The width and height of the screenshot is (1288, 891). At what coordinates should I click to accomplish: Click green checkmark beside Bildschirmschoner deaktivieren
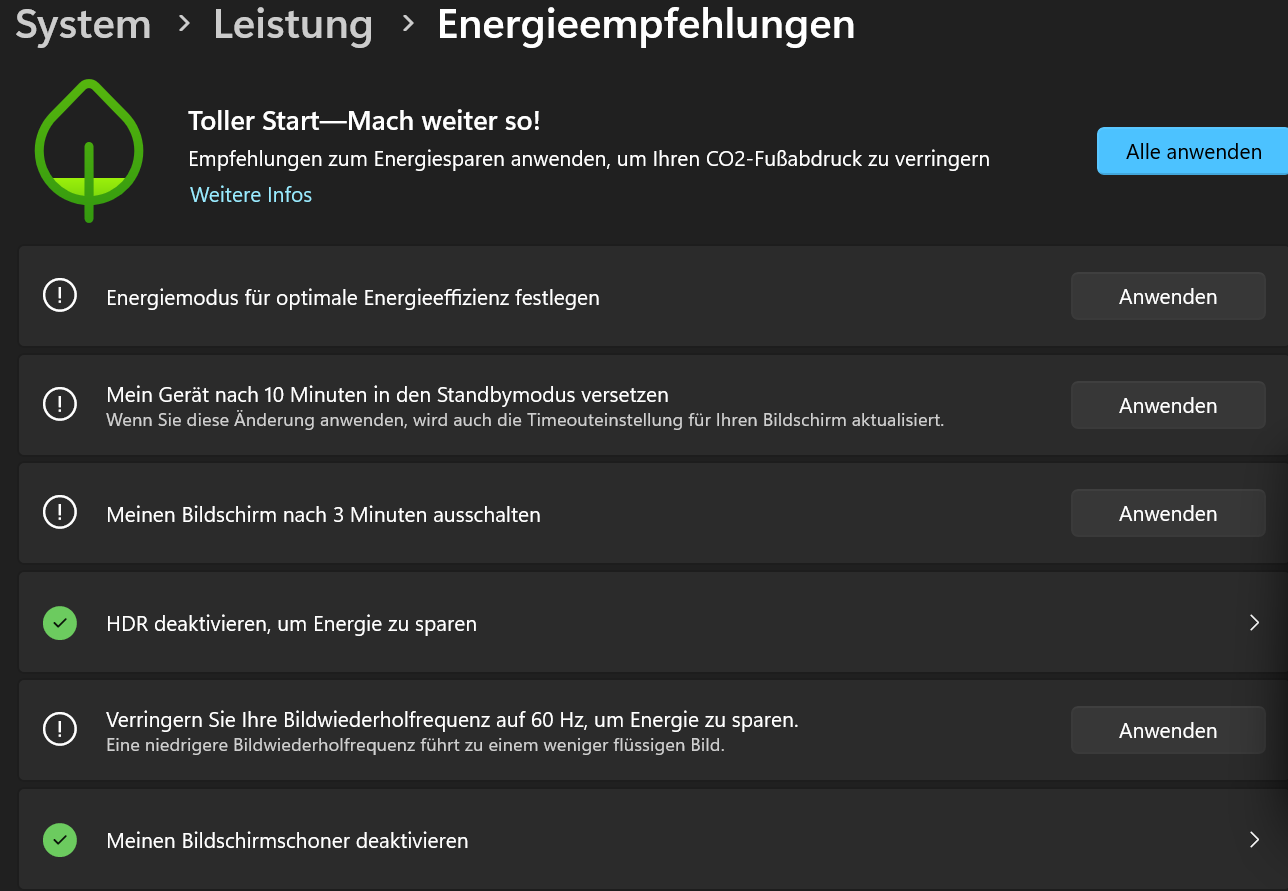[x=60, y=840]
